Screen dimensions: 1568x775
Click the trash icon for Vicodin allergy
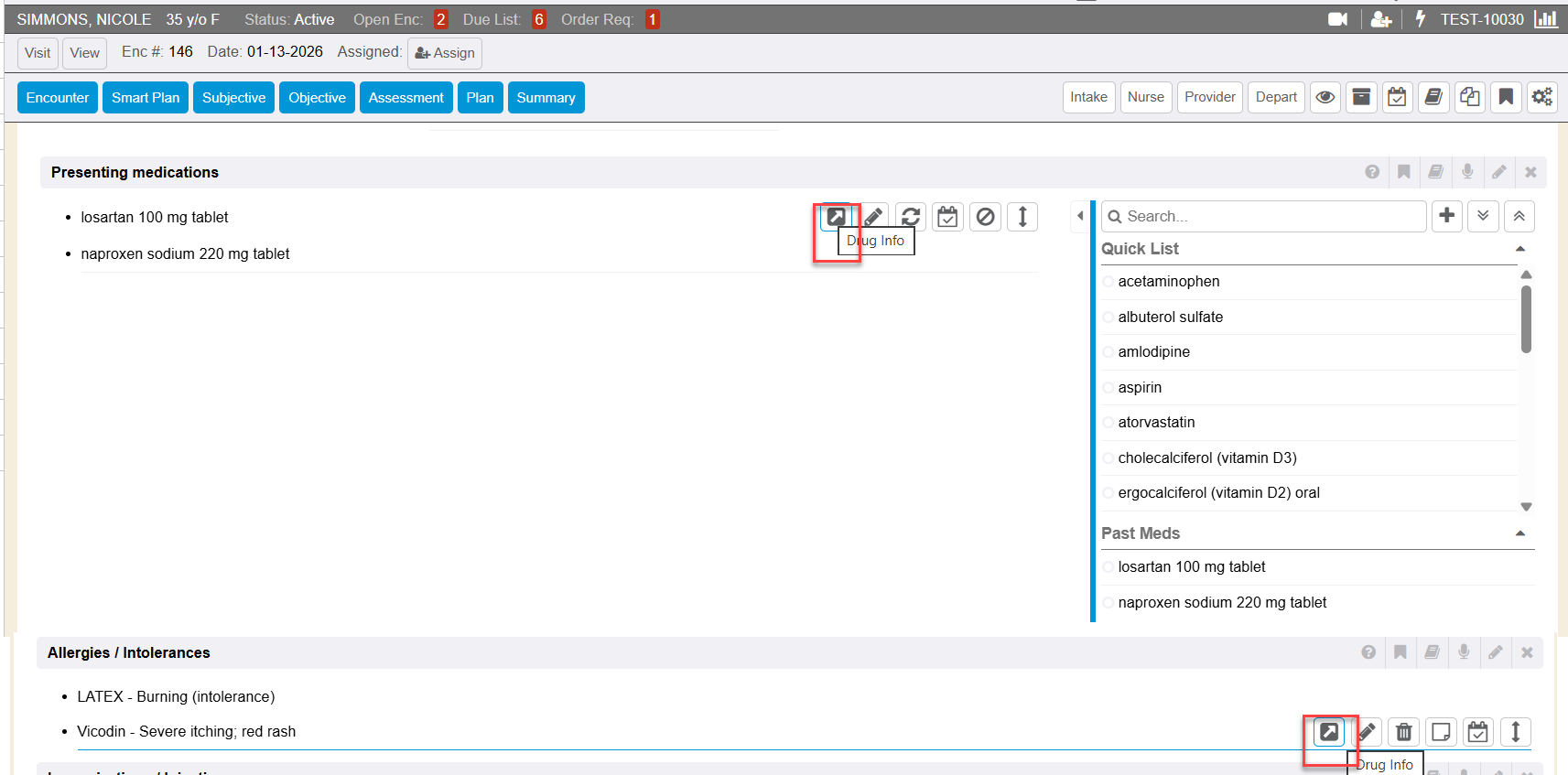[1403, 732]
